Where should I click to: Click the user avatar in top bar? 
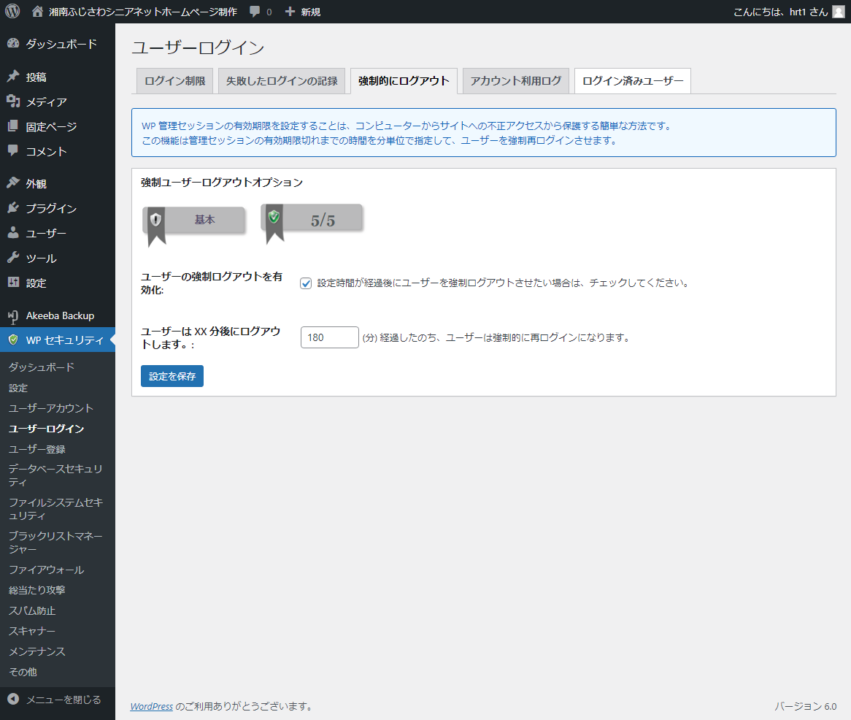[839, 11]
